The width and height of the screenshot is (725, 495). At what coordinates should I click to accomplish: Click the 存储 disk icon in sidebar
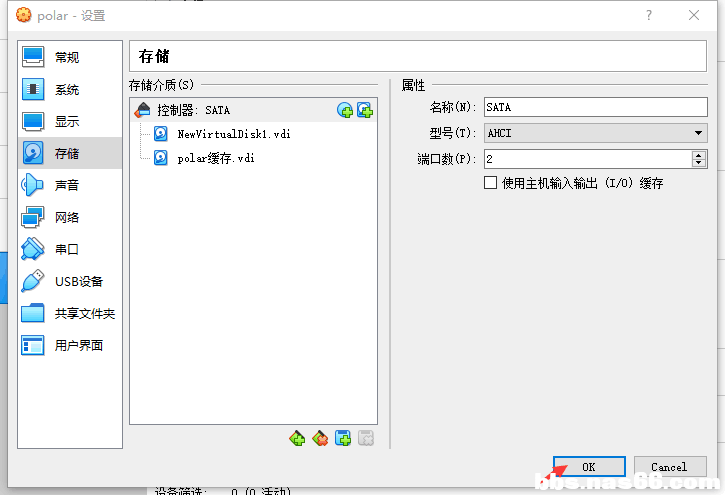[33, 153]
